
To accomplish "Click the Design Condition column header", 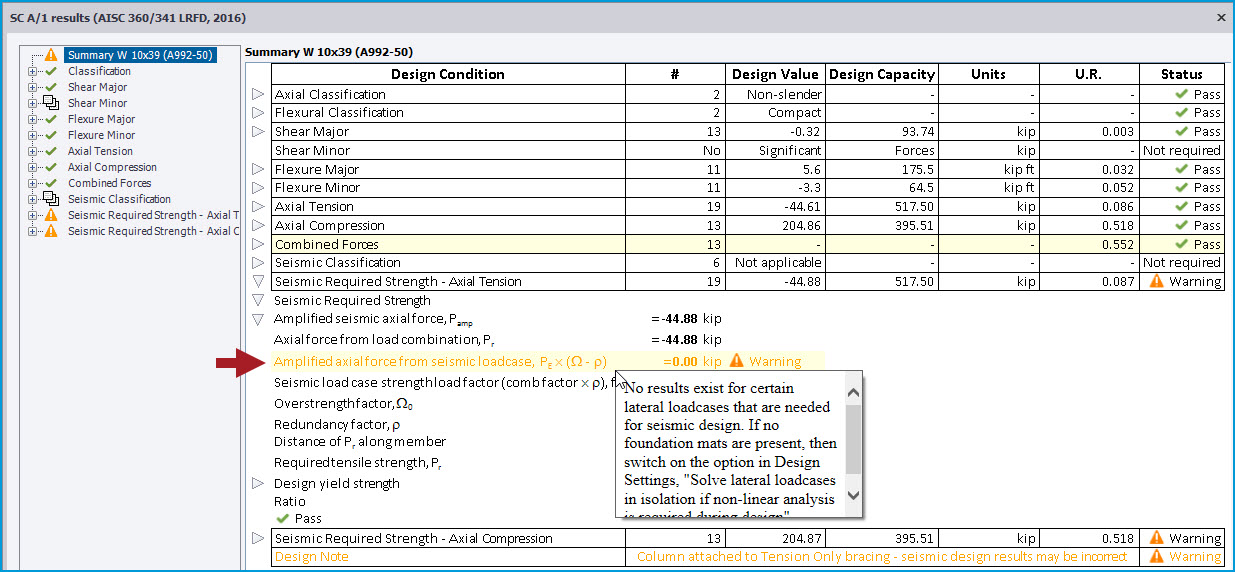I will click(x=447, y=74).
